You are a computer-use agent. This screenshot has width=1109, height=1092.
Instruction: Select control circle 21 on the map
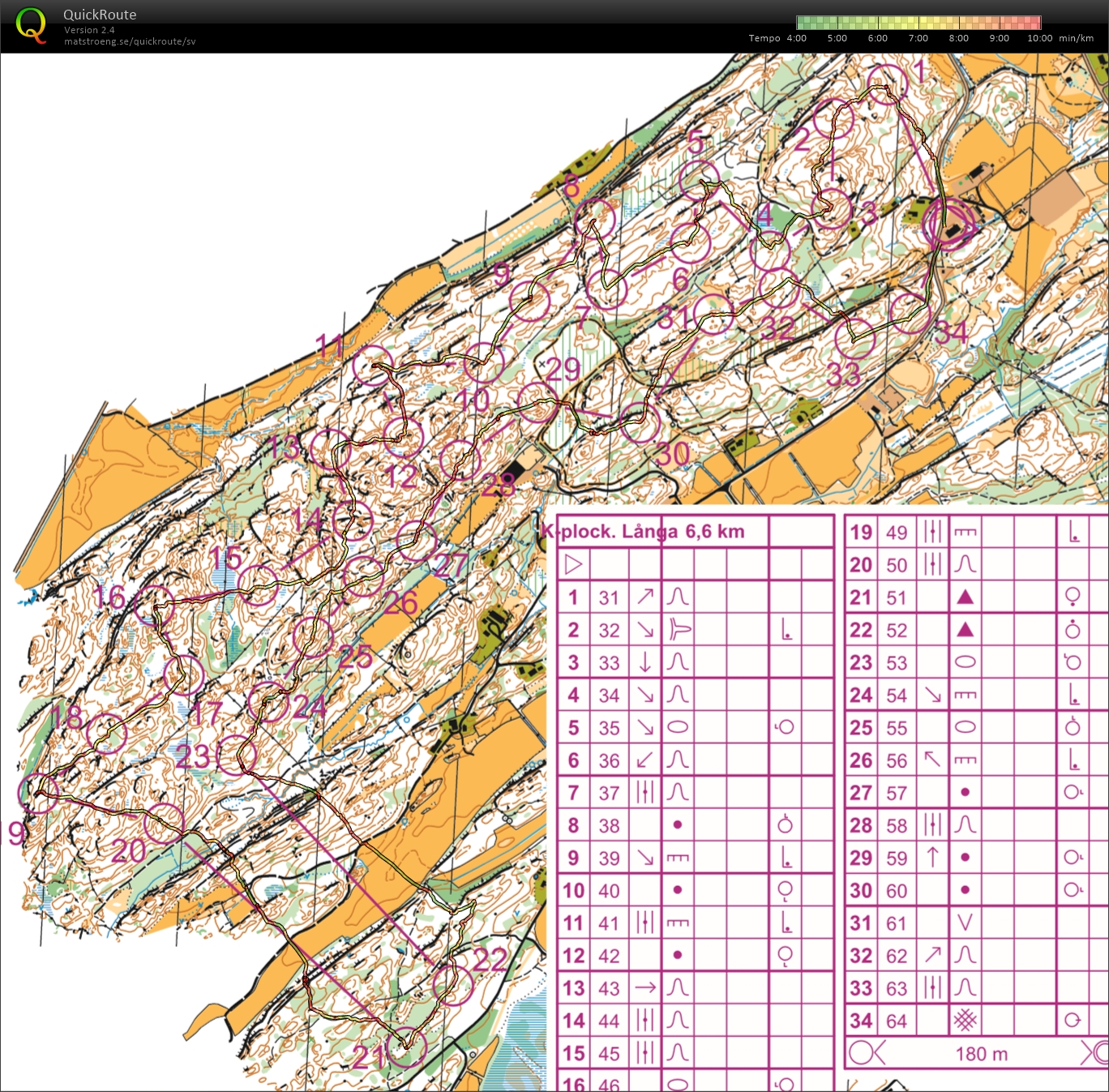(405, 1047)
